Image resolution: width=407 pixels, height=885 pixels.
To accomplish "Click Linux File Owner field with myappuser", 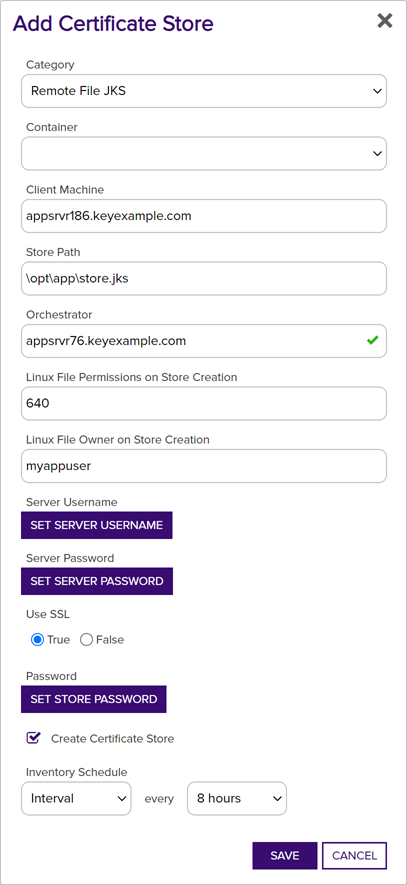I will tap(204, 466).
